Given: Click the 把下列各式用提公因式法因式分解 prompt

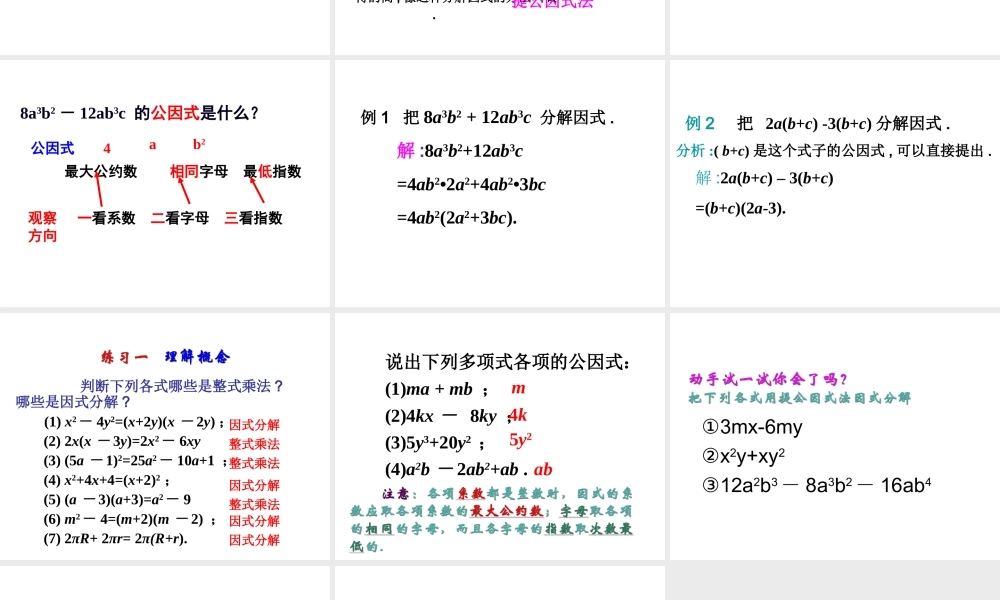Looking at the screenshot, I should (x=798, y=396).
